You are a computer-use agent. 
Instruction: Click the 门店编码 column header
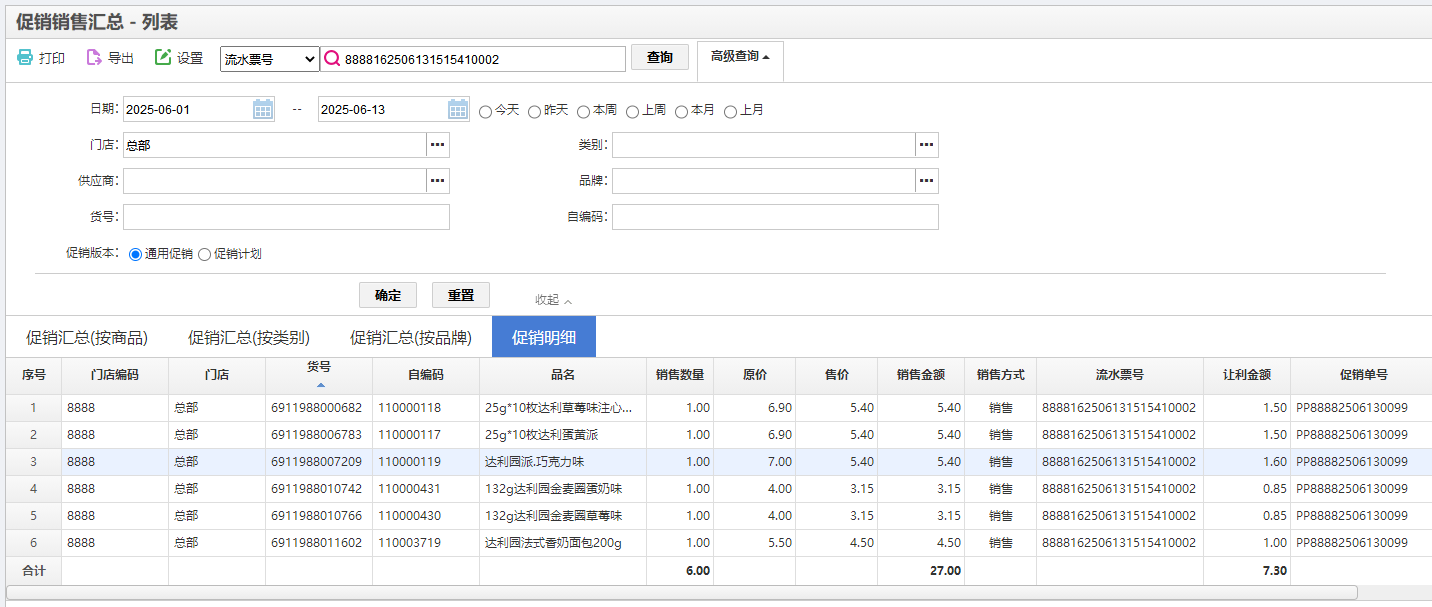point(115,375)
